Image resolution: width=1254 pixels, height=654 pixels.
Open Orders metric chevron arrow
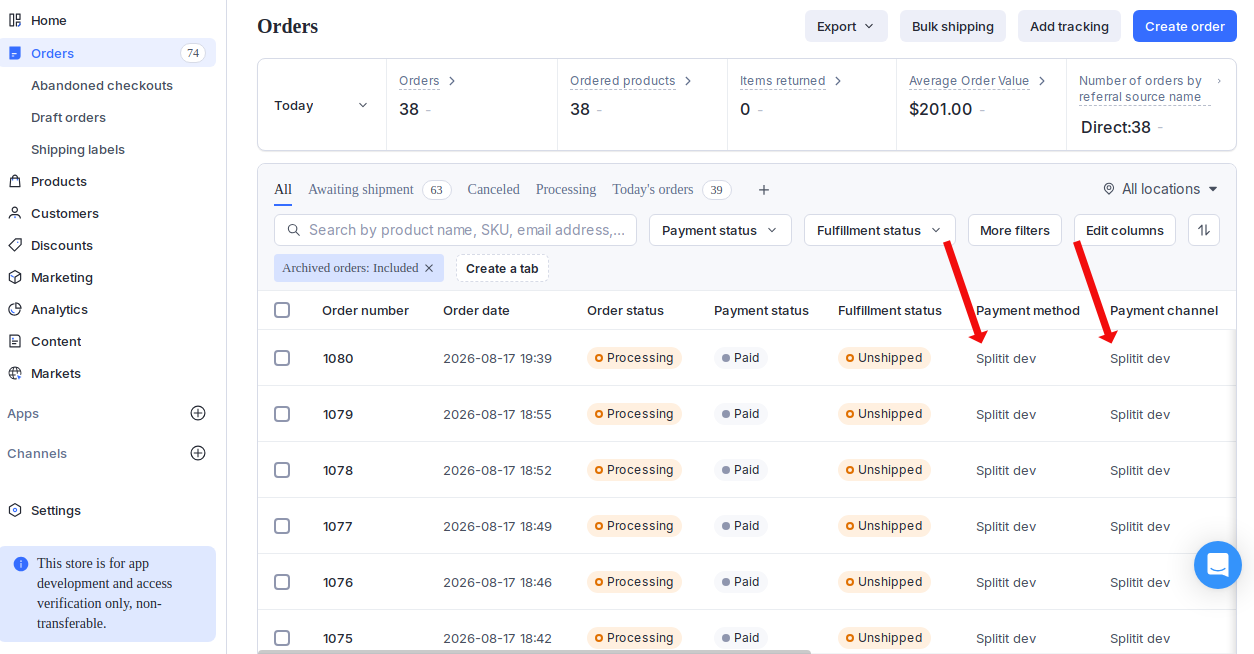[x=452, y=81]
